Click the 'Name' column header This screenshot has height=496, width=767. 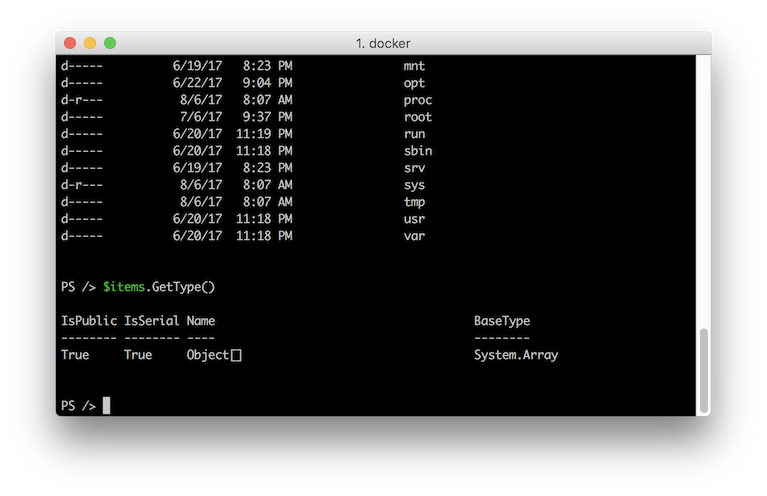[x=201, y=321]
